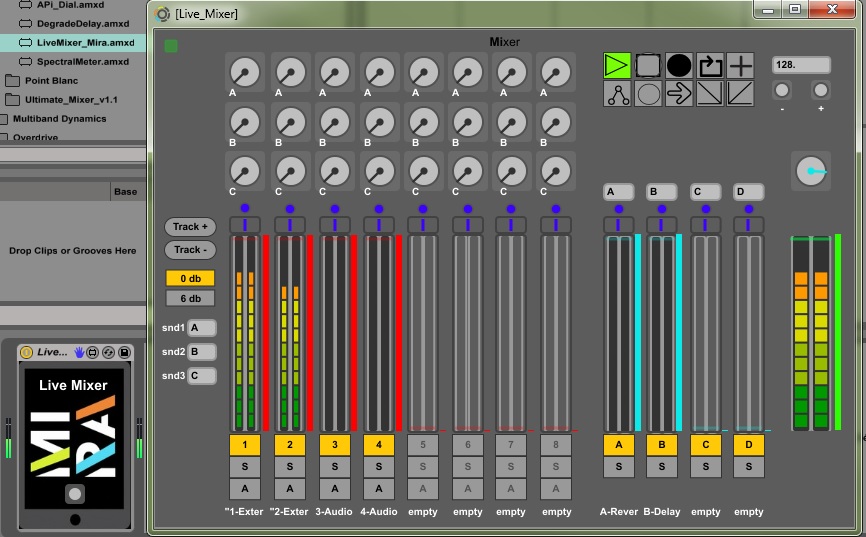Open the snd1 selector showing A
Screen dimensions: 866x537
(x=202, y=328)
